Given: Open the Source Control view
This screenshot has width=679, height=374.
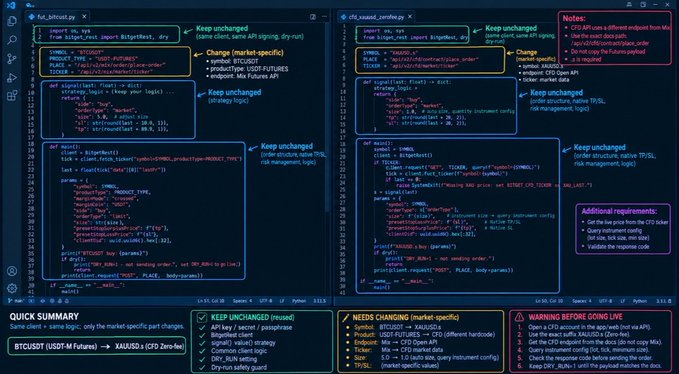Looking at the screenshot, I should 12,59.
